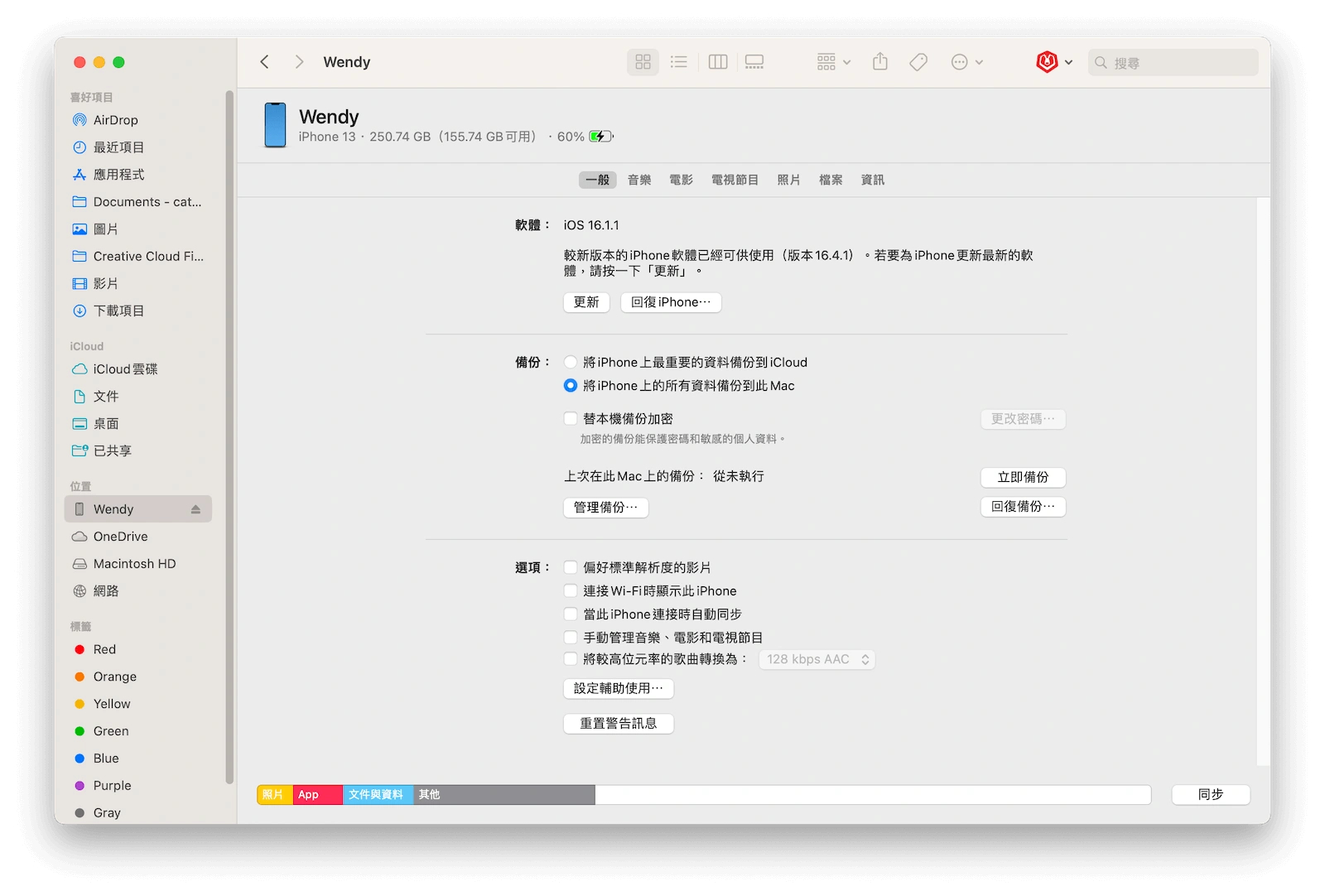The image size is (1325, 896).
Task: Enable 手動管理音樂、電影和電視節目 checkbox
Action: click(571, 637)
